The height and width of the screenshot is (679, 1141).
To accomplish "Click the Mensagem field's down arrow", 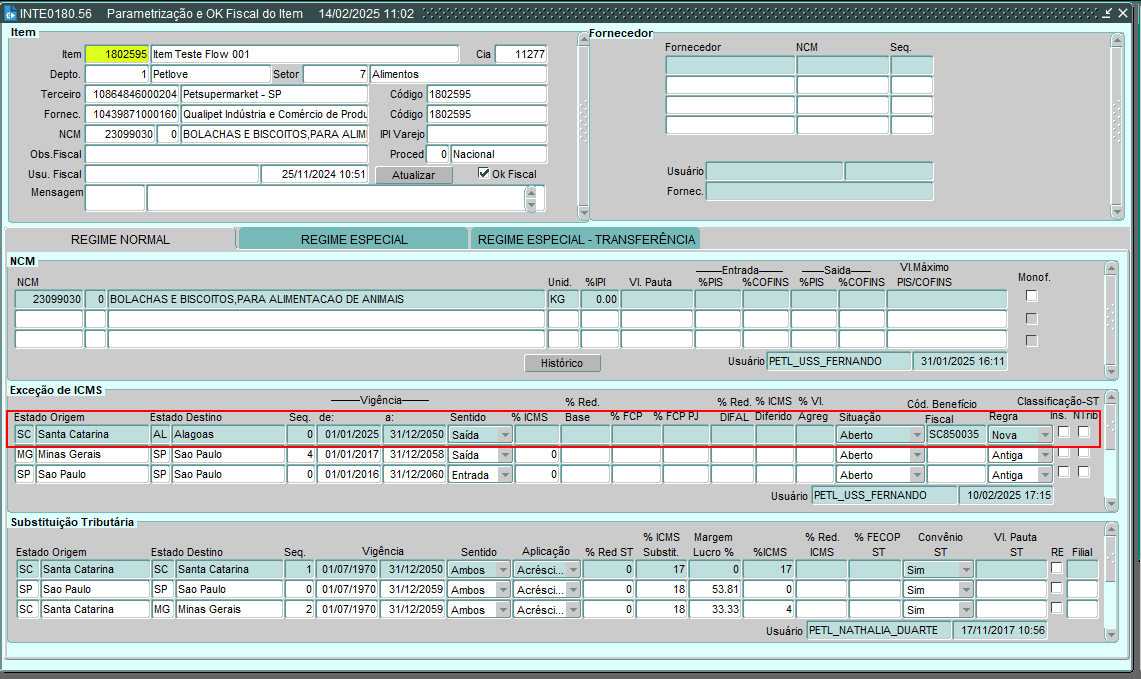I will point(531,205).
